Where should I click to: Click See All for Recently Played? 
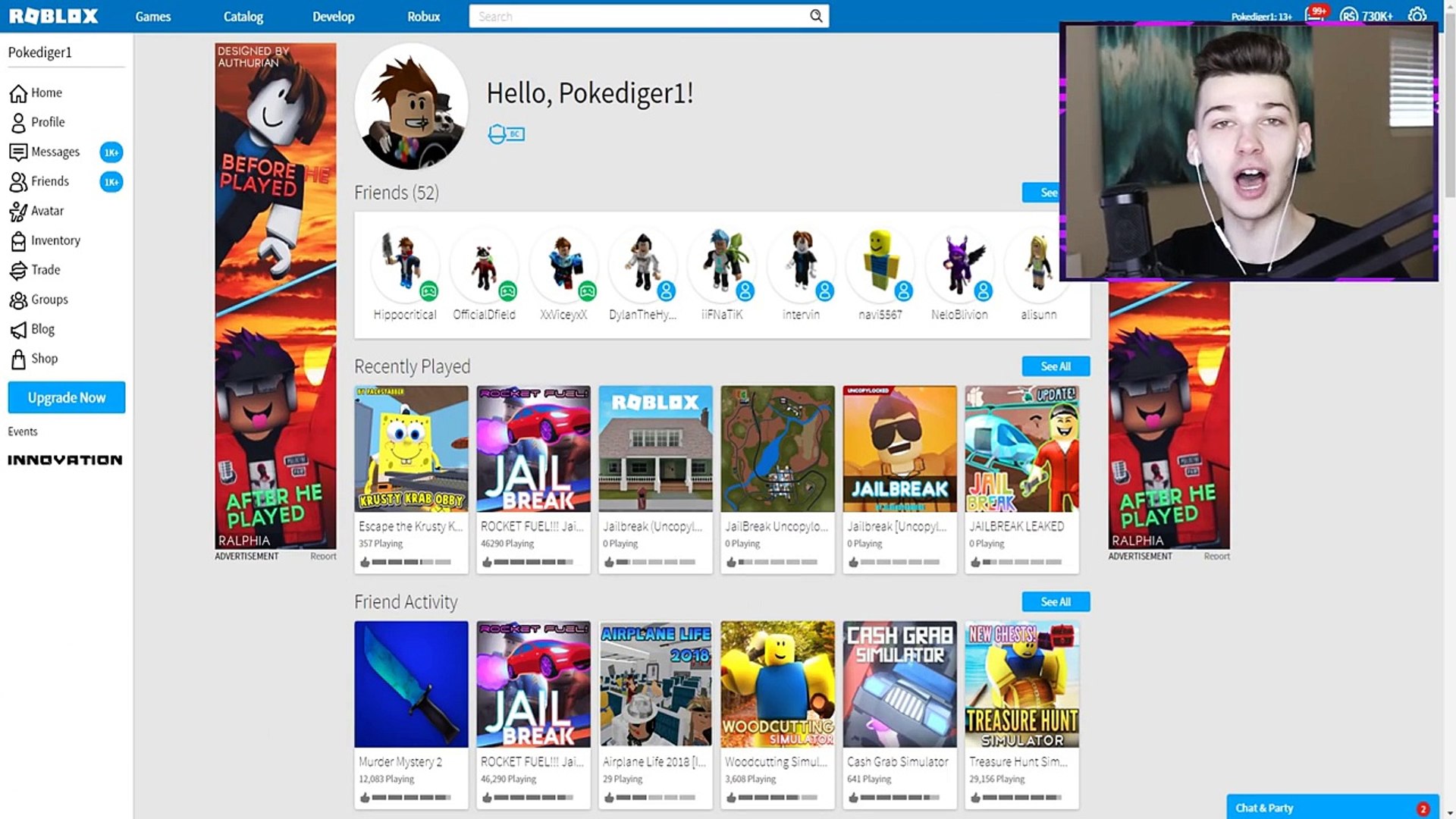pyautogui.click(x=1055, y=366)
